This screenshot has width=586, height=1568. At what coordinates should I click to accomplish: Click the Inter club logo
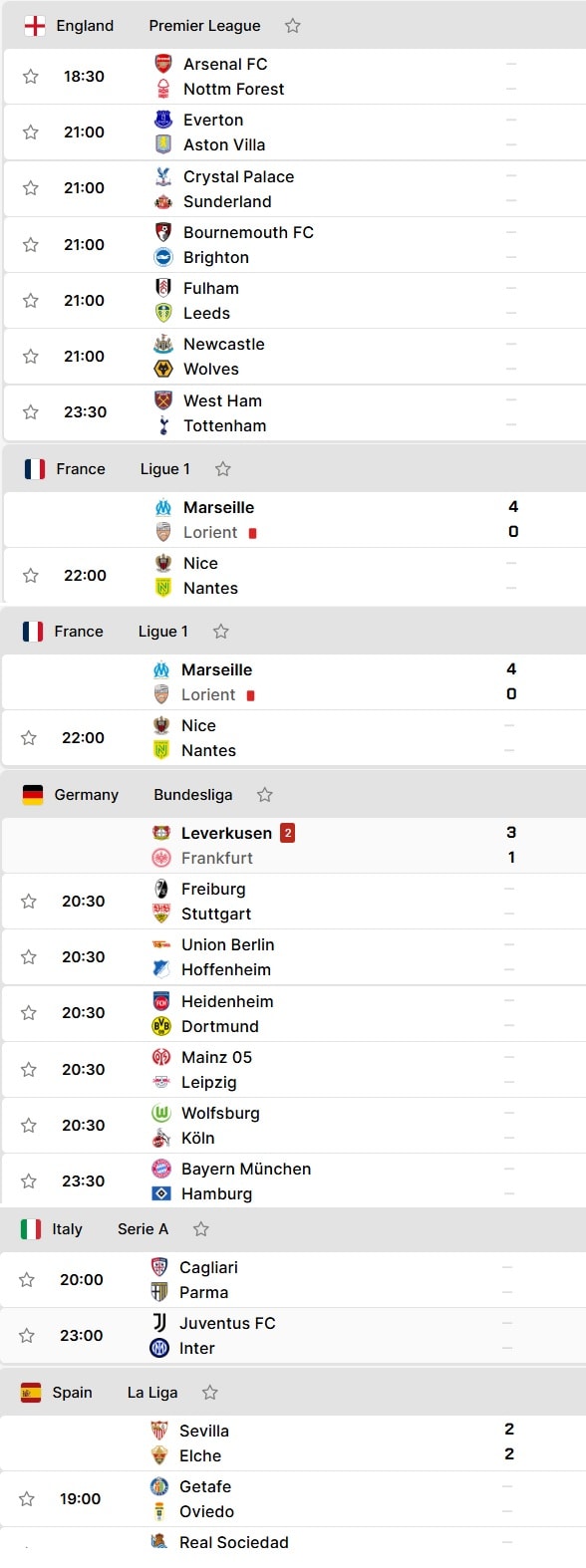click(159, 1348)
